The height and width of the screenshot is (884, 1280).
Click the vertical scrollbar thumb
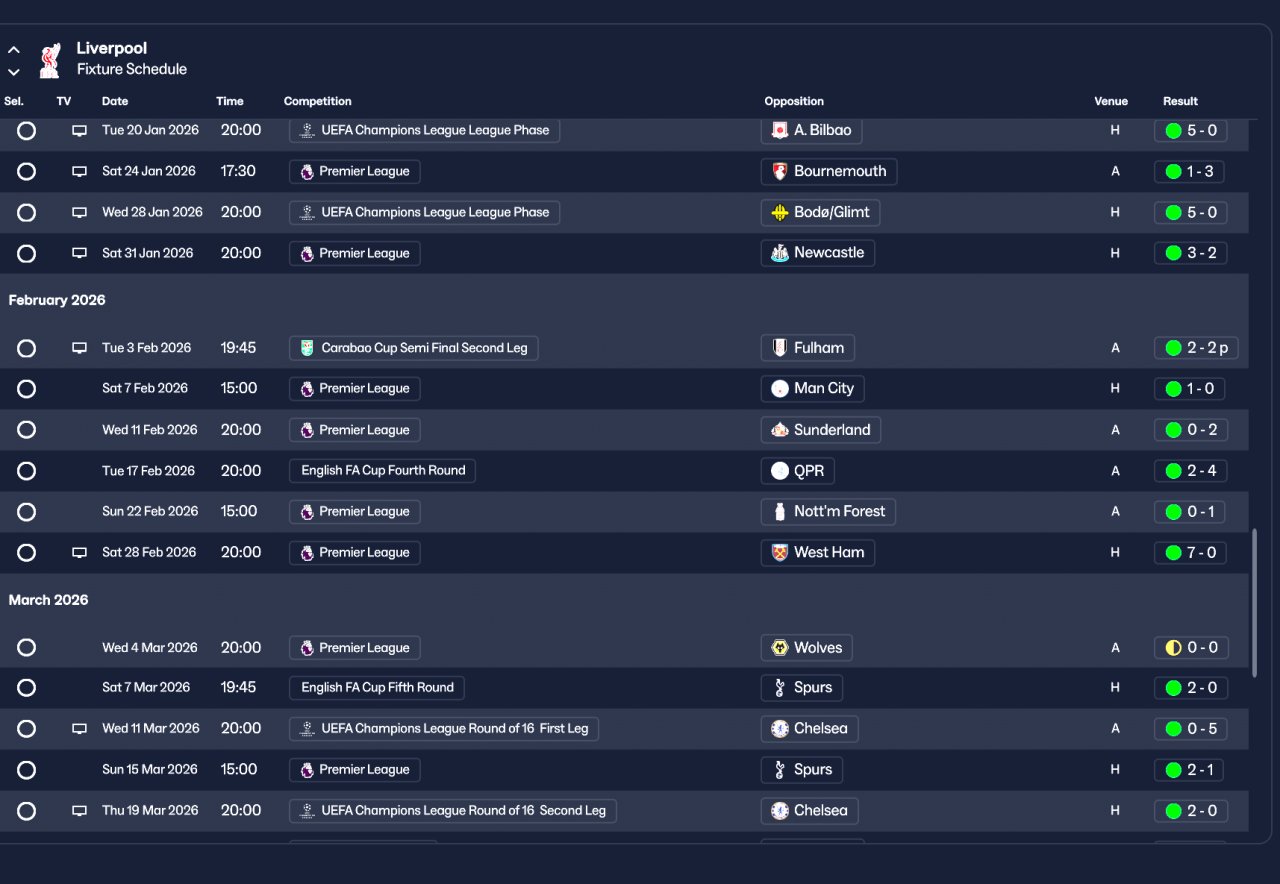(x=1254, y=604)
